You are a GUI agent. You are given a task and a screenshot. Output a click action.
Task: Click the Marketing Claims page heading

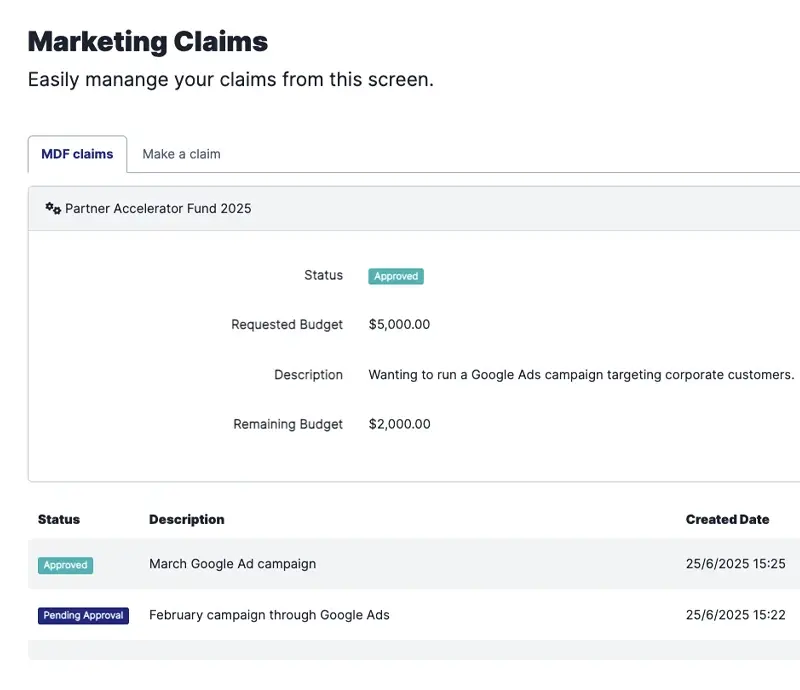(148, 41)
